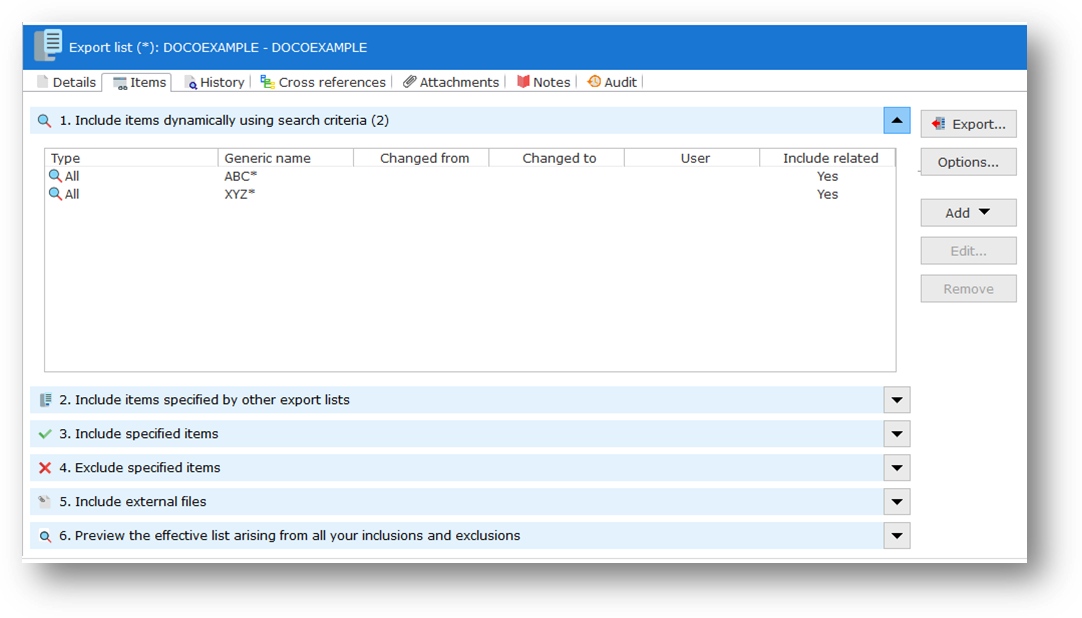Collapse section 1 search criteria with up arrow
The width and height of the screenshot is (1082, 618).
897,121
